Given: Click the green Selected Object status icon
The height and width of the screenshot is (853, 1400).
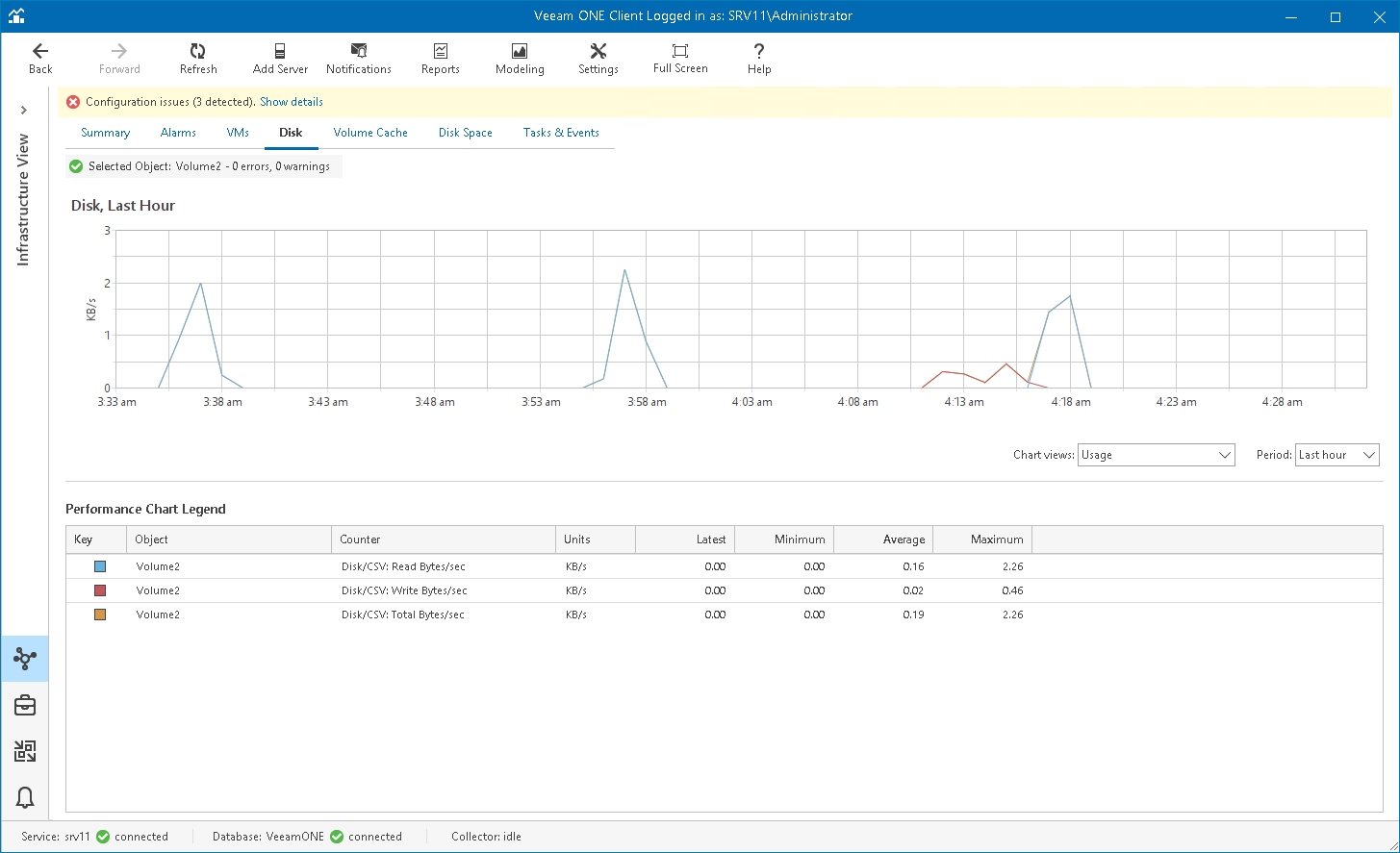Looking at the screenshot, I should [x=76, y=166].
